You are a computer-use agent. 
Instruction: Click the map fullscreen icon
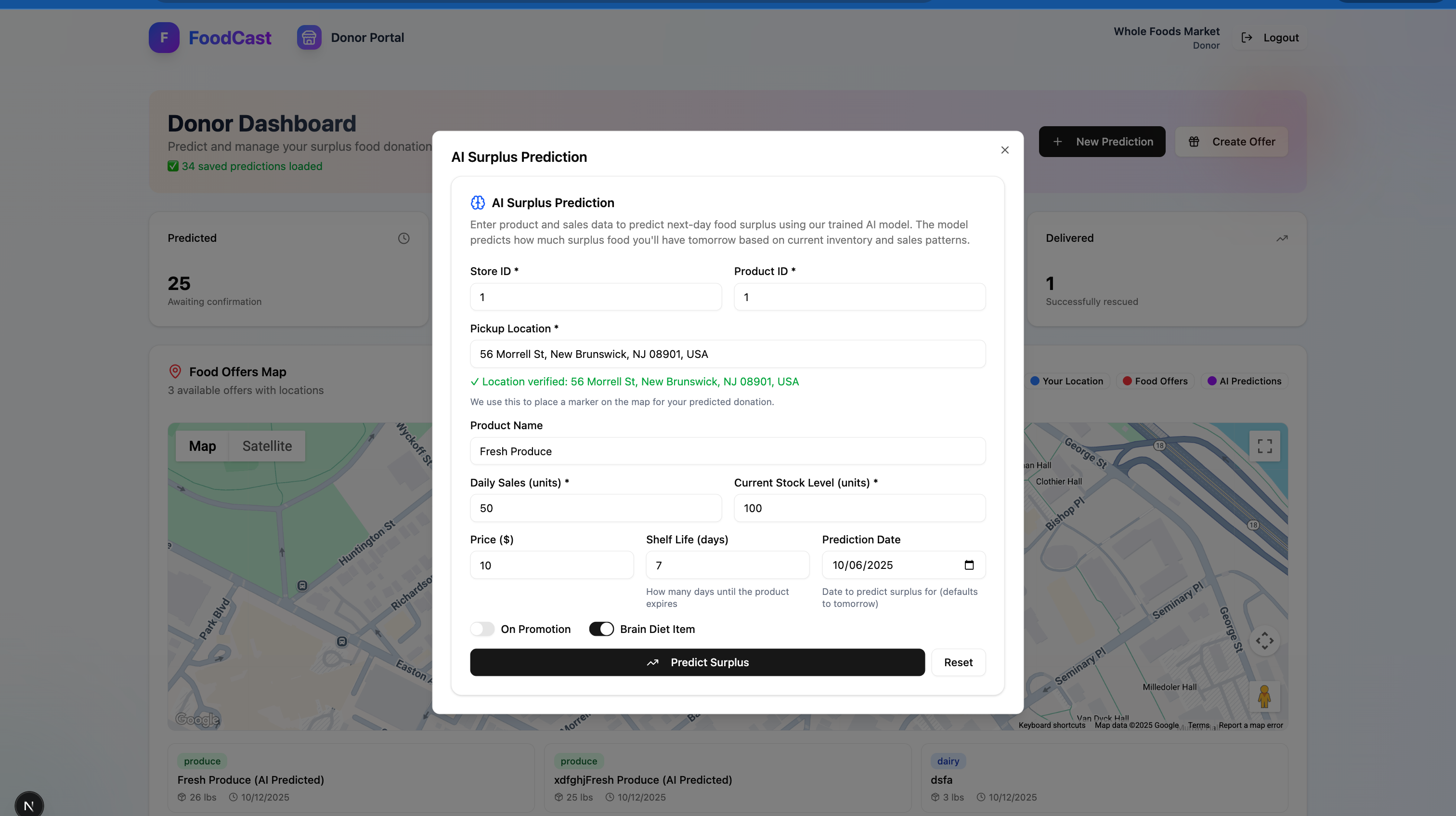coord(1264,446)
